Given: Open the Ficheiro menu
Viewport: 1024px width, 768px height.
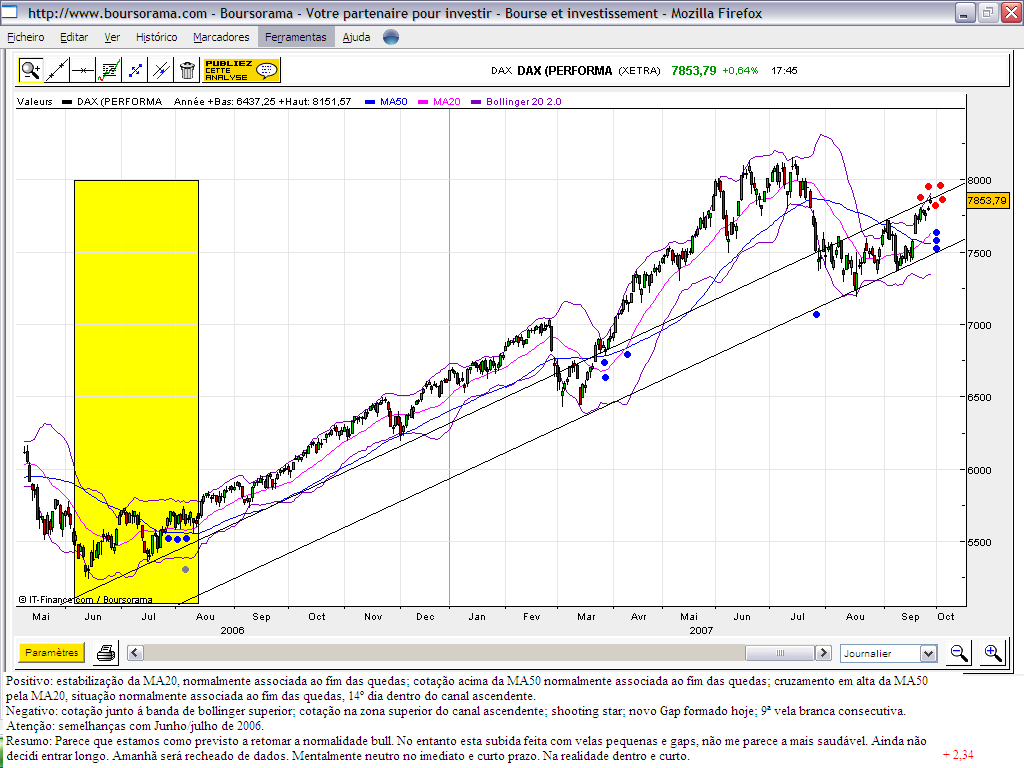Looking at the screenshot, I should [x=25, y=37].
